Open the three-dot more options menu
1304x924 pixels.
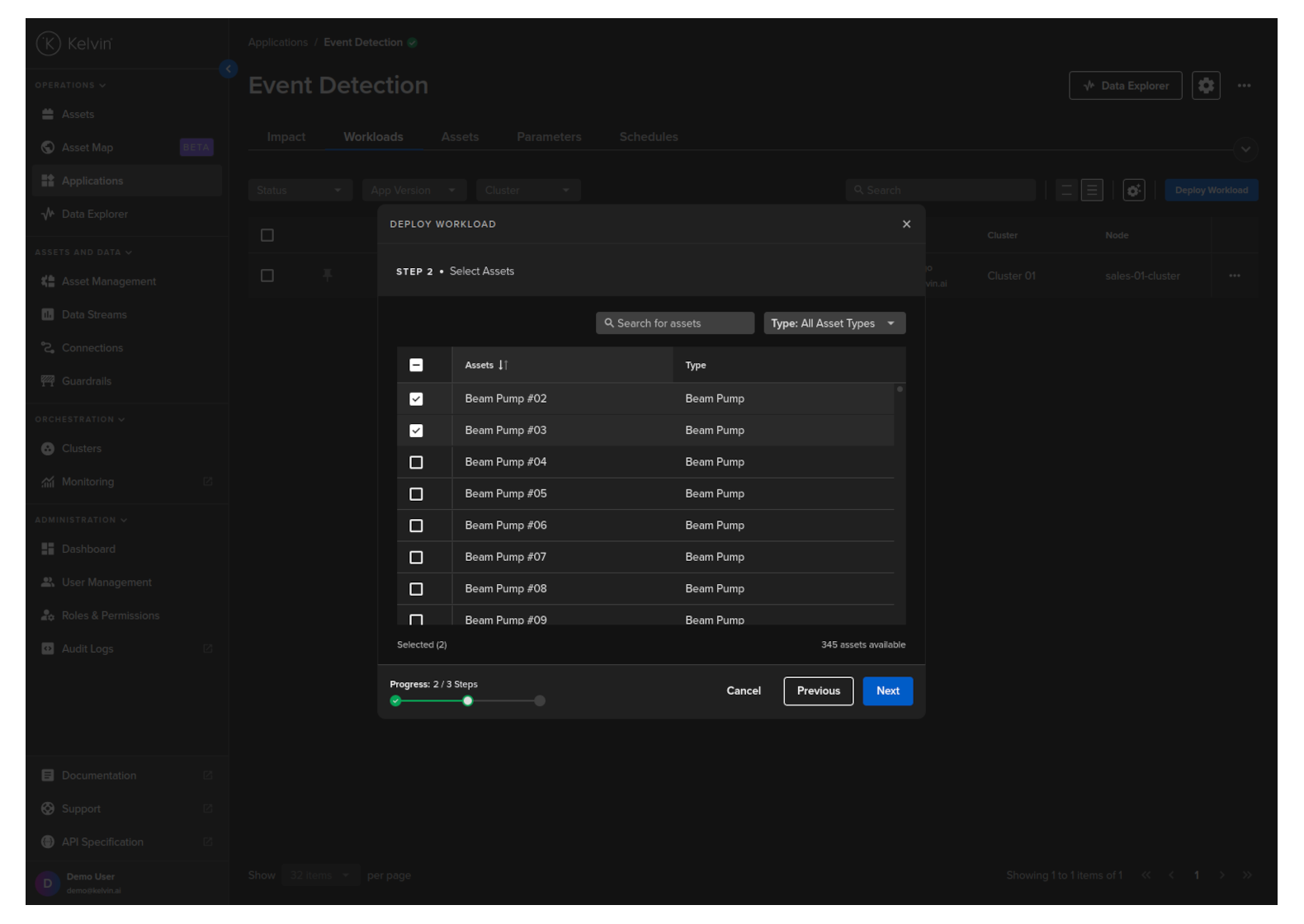pyautogui.click(x=1244, y=86)
